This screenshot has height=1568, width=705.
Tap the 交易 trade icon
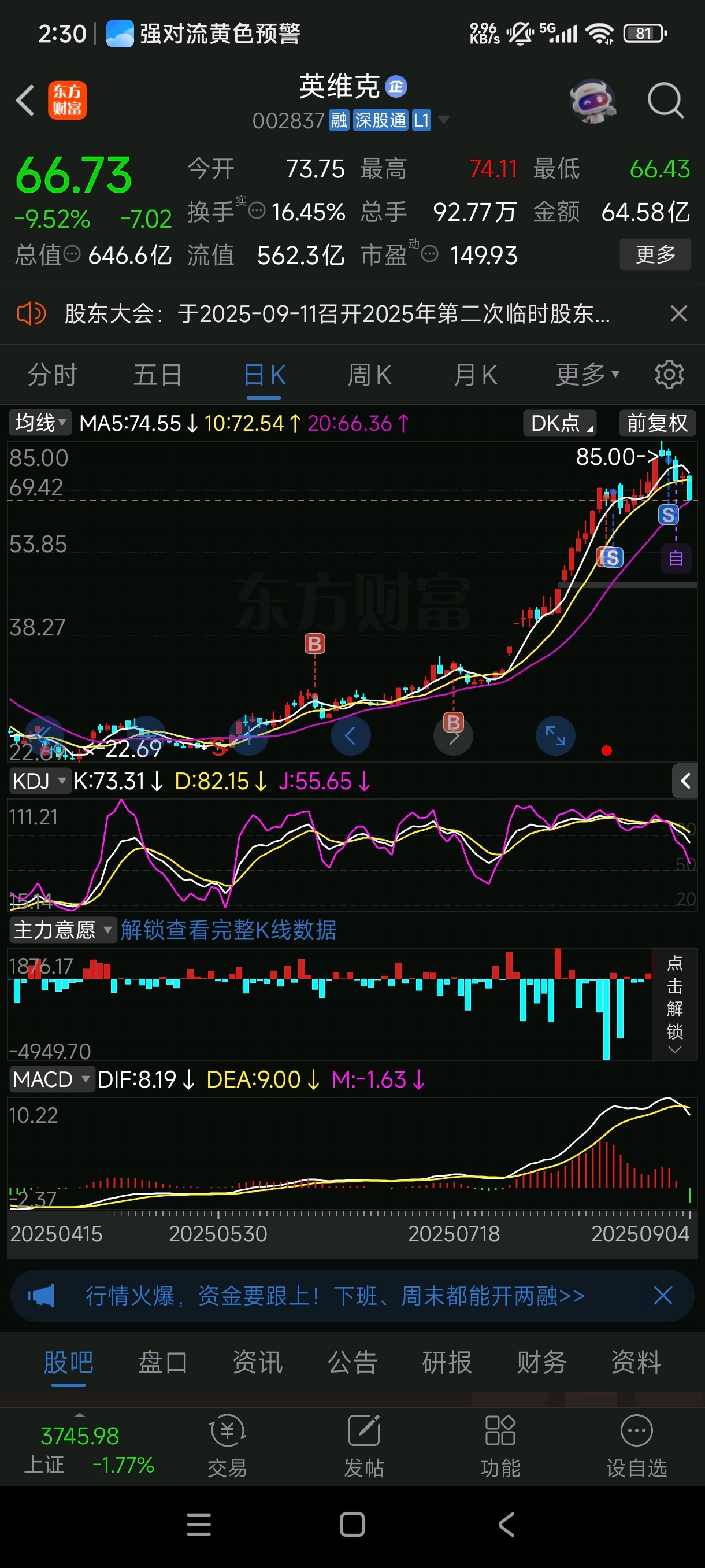point(228,1447)
